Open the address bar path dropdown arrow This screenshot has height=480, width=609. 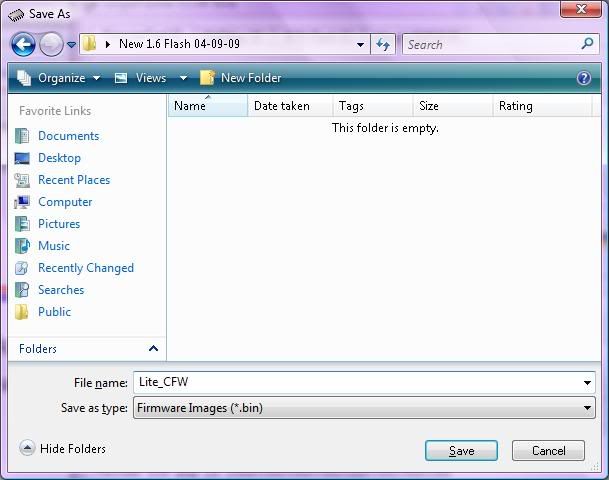[361, 44]
